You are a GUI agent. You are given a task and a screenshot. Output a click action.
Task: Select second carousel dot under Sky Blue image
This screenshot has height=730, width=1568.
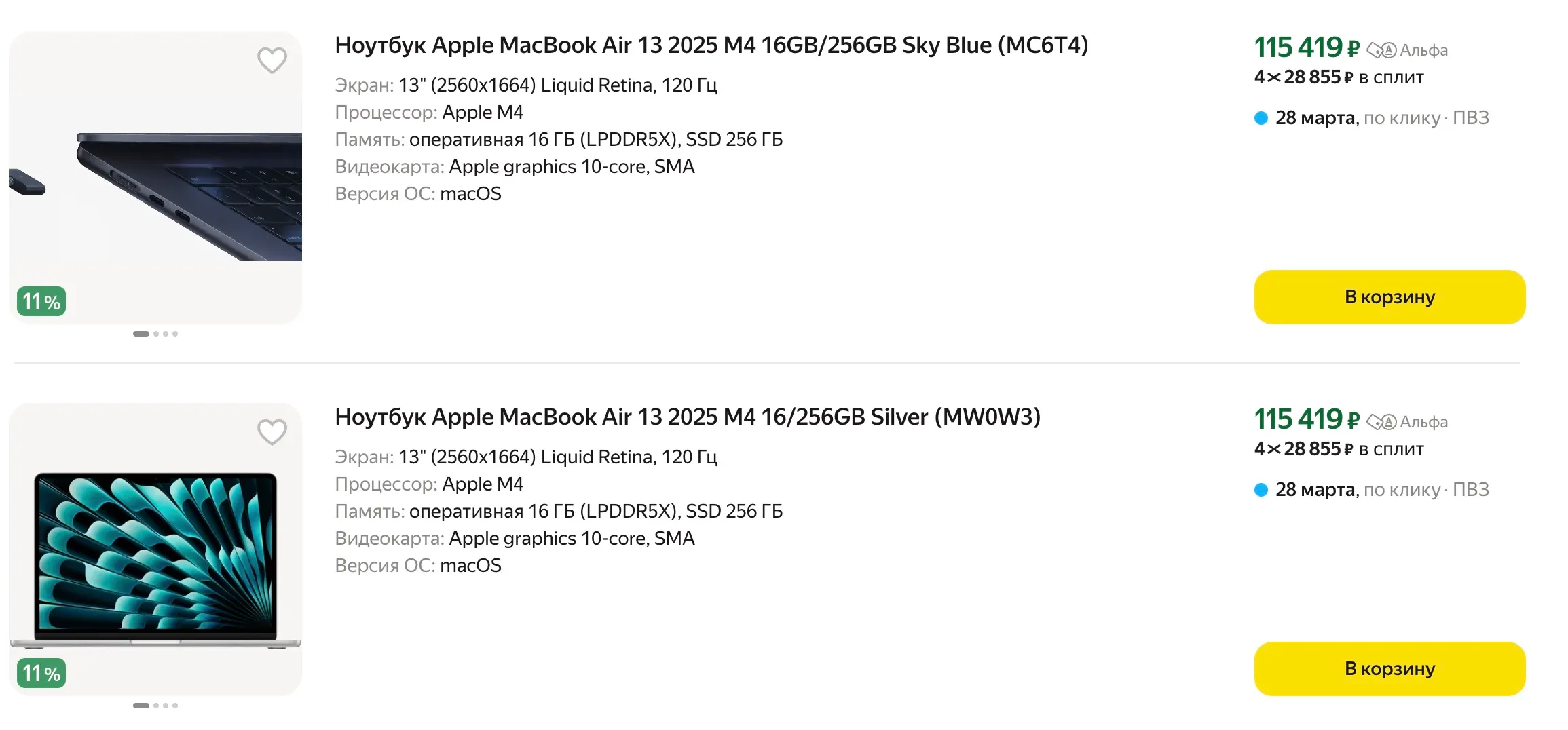156,334
